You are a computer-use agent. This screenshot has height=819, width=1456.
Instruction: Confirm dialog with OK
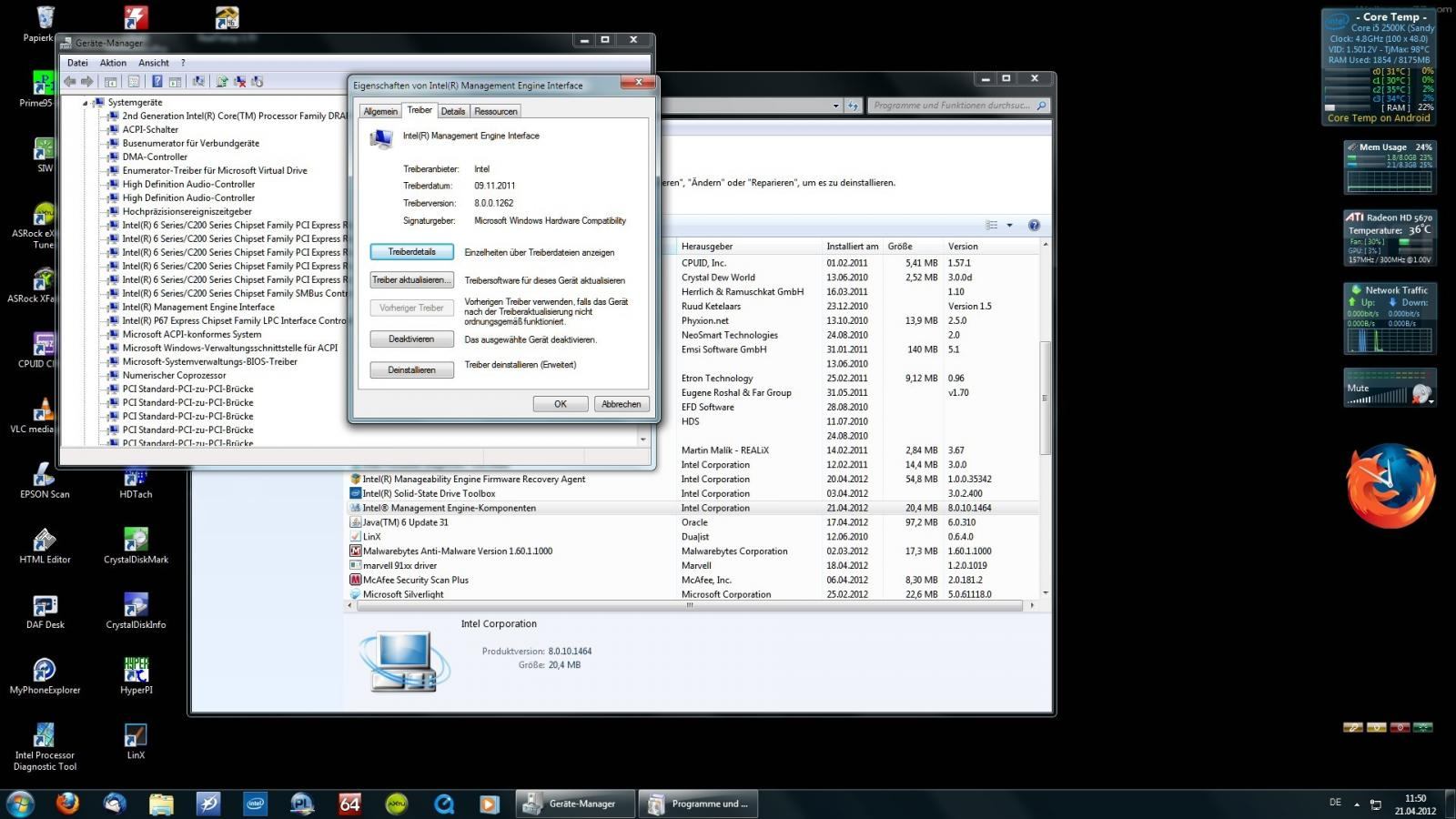point(561,404)
